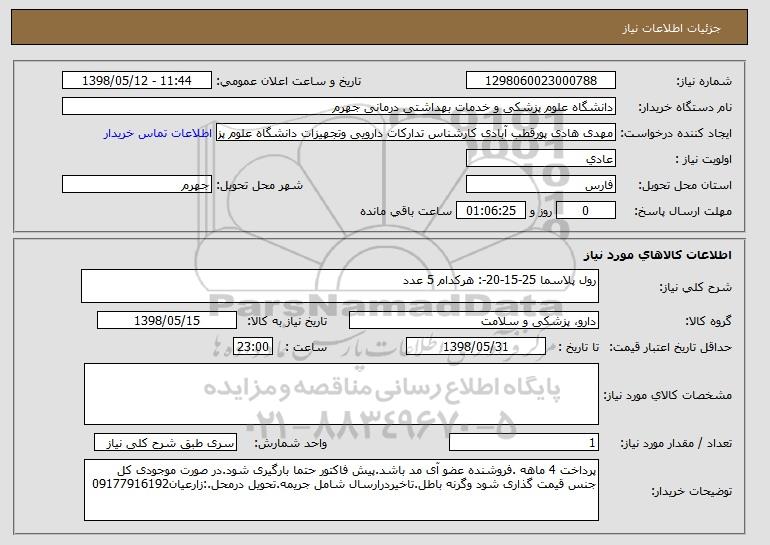The height and width of the screenshot is (545, 770).
Task: Click the label تاریخ نیاز به کالا
Action: click(287, 321)
